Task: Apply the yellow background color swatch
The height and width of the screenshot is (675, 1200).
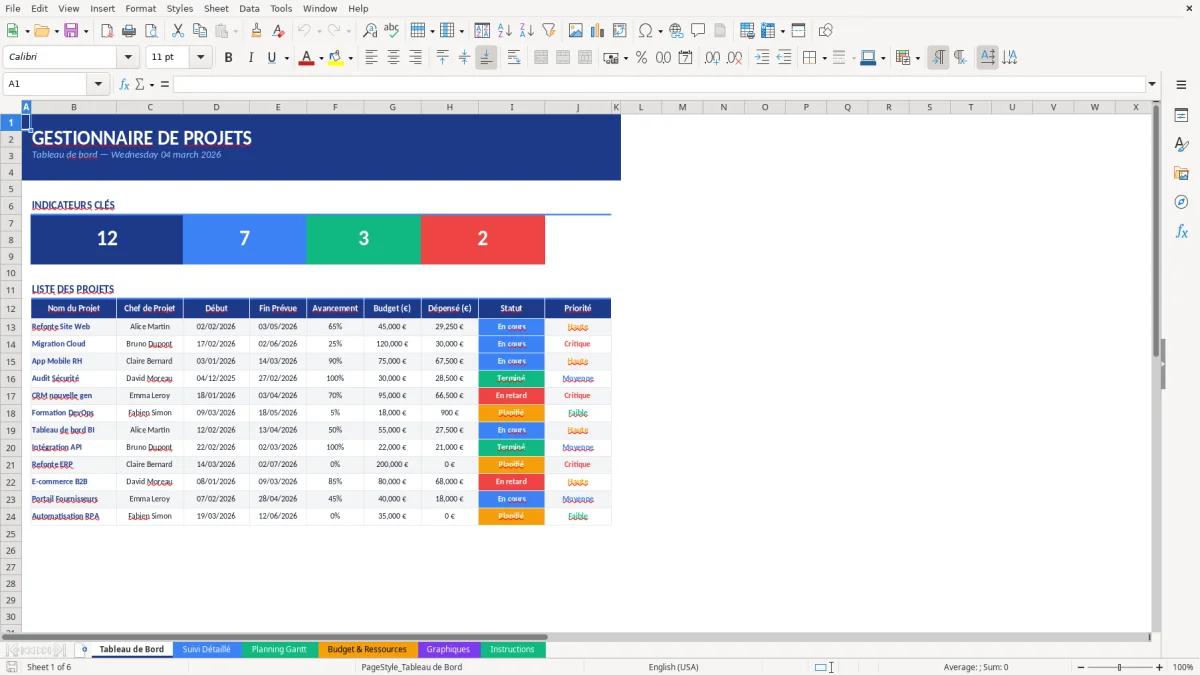Action: [x=336, y=58]
